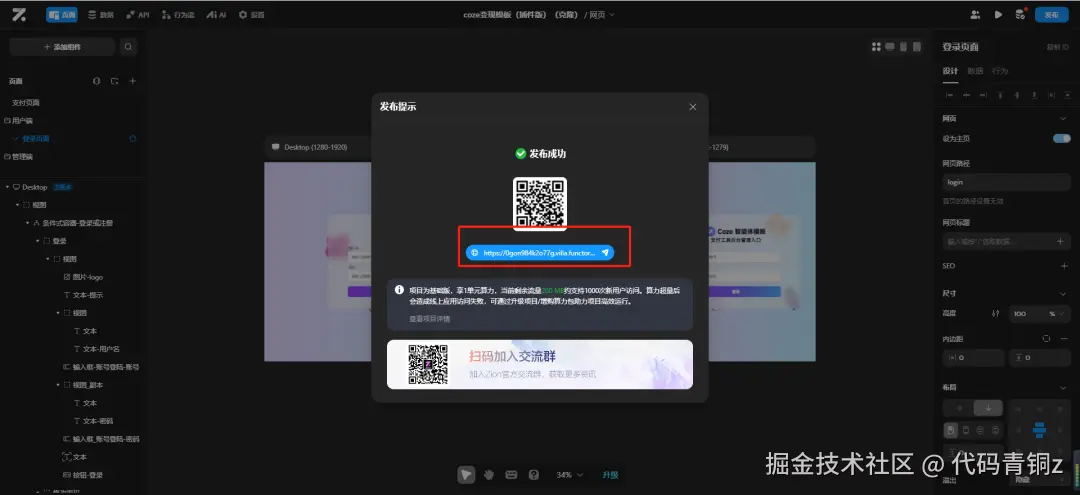Click the home icon beside 登录页面
Image resolution: width=1080 pixels, height=495 pixels.
133,138
